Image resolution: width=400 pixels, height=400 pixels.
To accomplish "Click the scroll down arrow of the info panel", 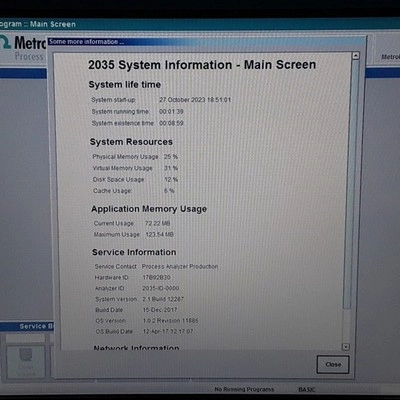I will click(346, 347).
